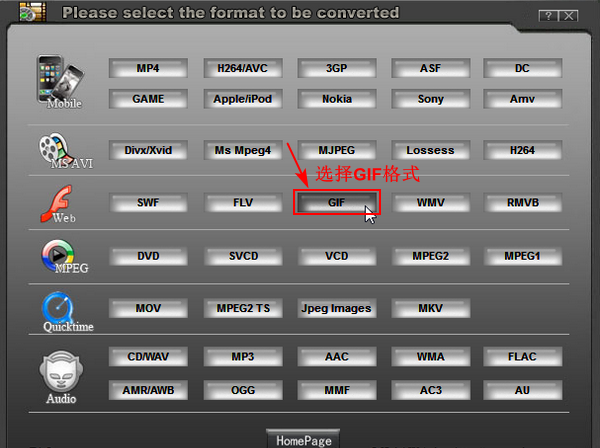Pick the Sony device format
Image resolution: width=600 pixels, height=448 pixels.
pos(430,99)
